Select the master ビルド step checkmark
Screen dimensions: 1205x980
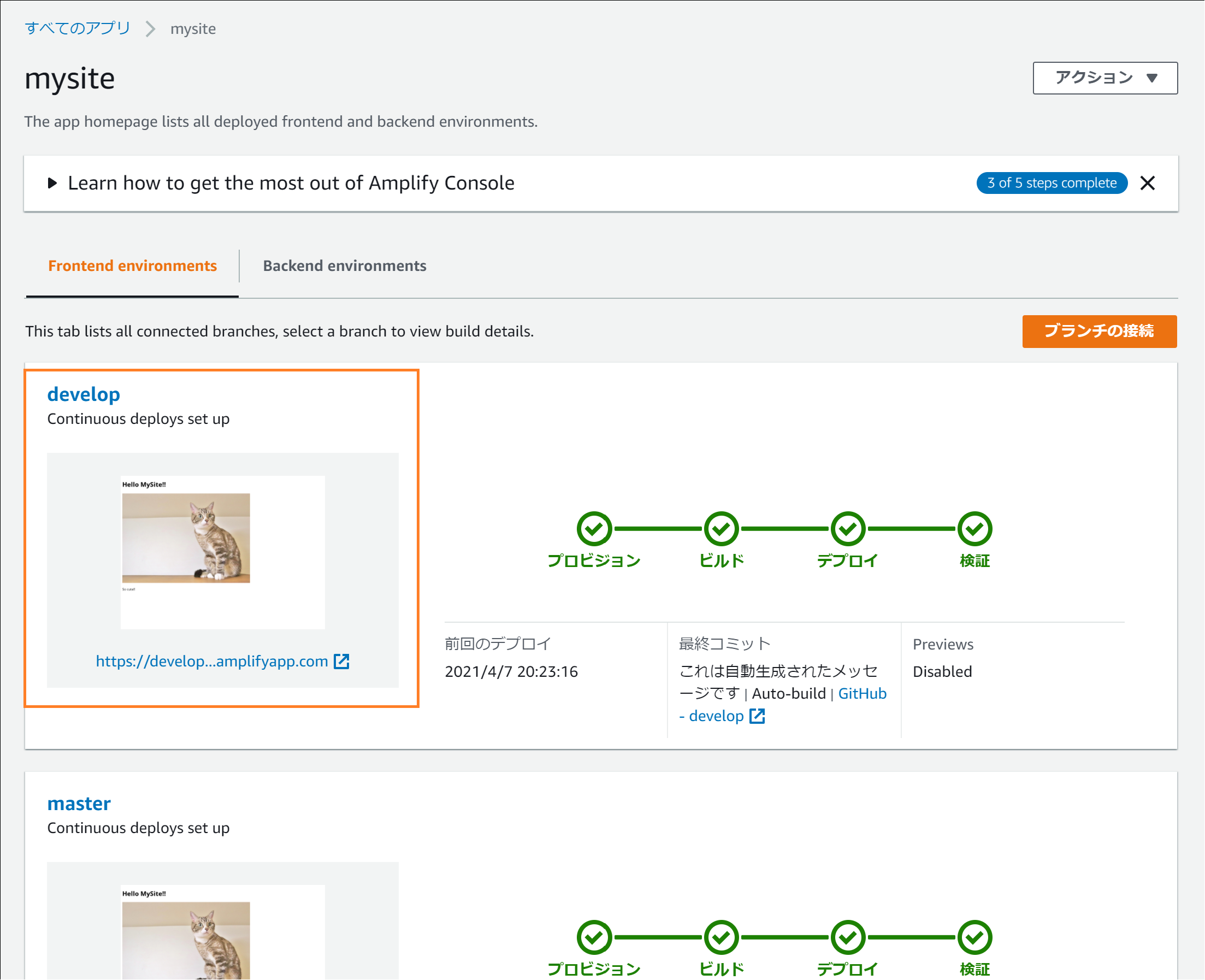pos(720,937)
